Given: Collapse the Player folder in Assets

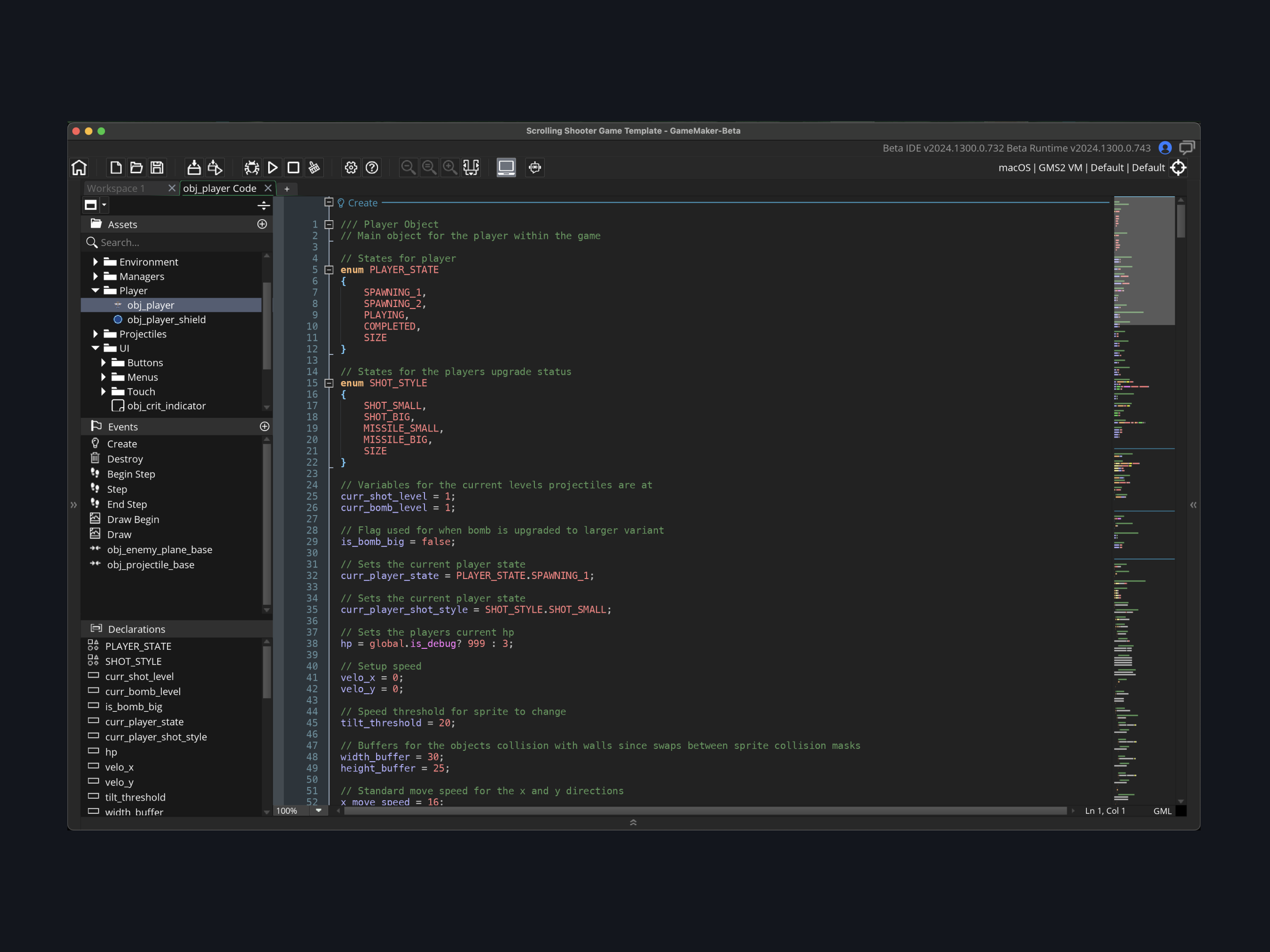Looking at the screenshot, I should click(x=96, y=291).
